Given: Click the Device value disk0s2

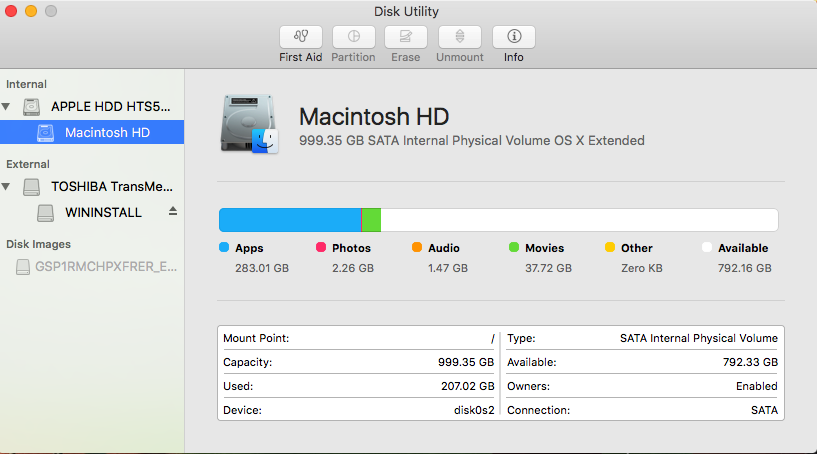Looking at the screenshot, I should (x=474, y=410).
